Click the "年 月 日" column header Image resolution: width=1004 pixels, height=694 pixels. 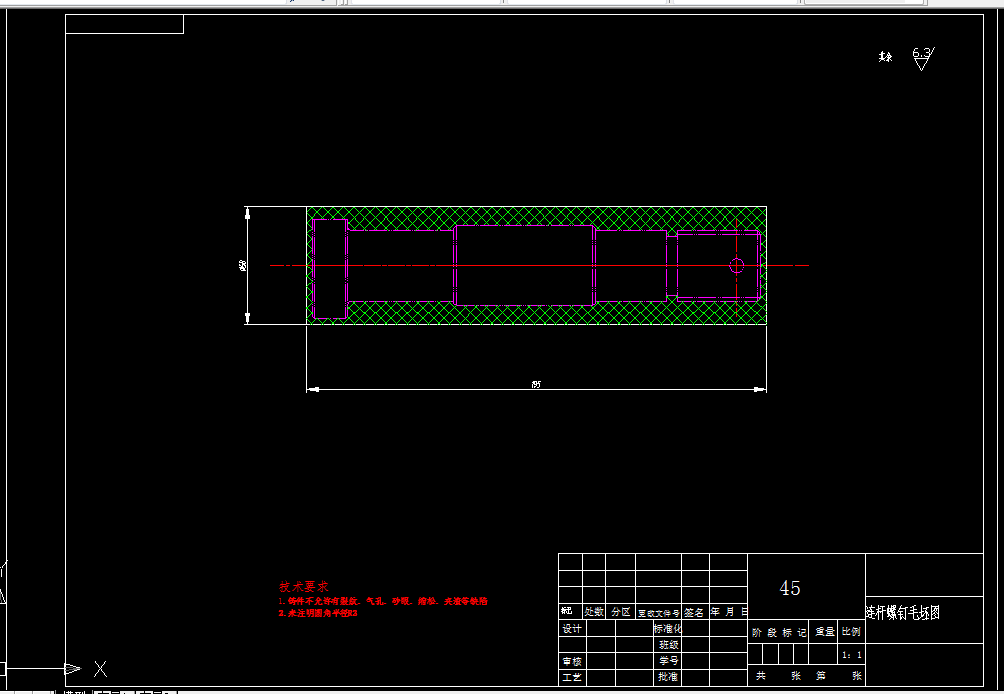tap(729, 611)
